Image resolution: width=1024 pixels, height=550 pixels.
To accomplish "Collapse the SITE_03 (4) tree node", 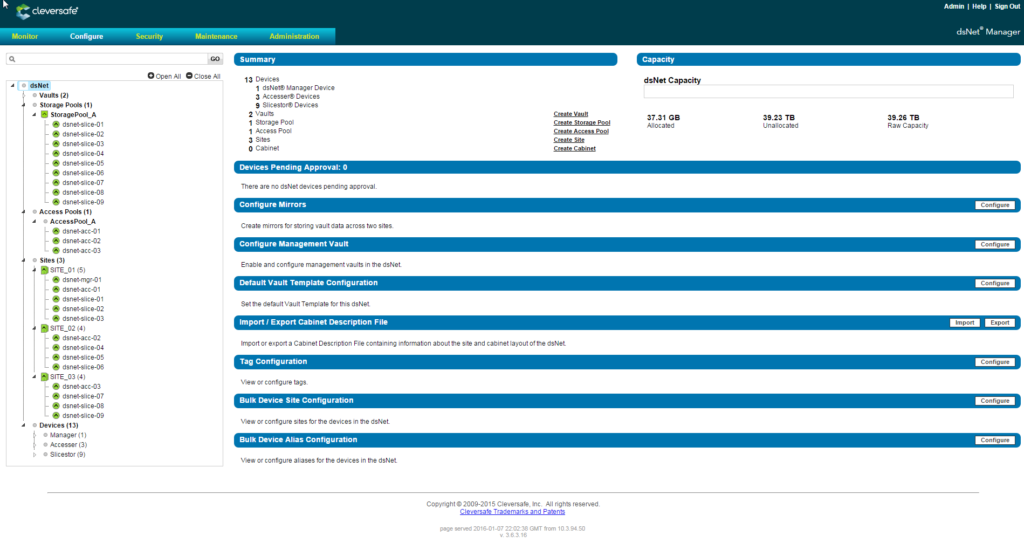I will point(35,377).
